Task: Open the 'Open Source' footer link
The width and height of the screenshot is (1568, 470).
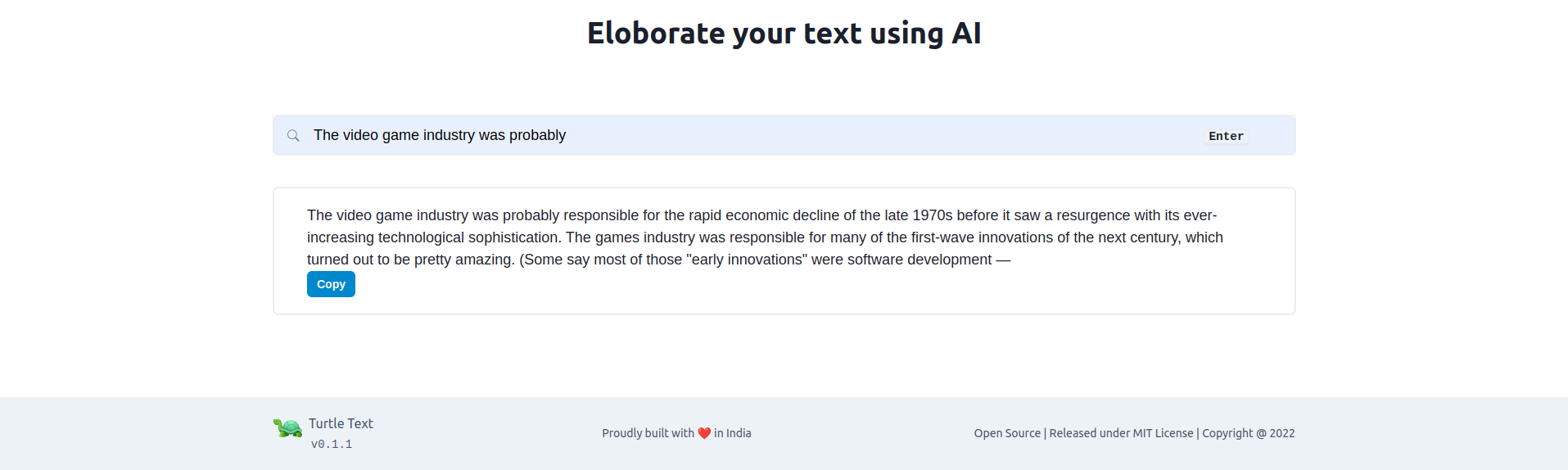Action: pos(1007,433)
